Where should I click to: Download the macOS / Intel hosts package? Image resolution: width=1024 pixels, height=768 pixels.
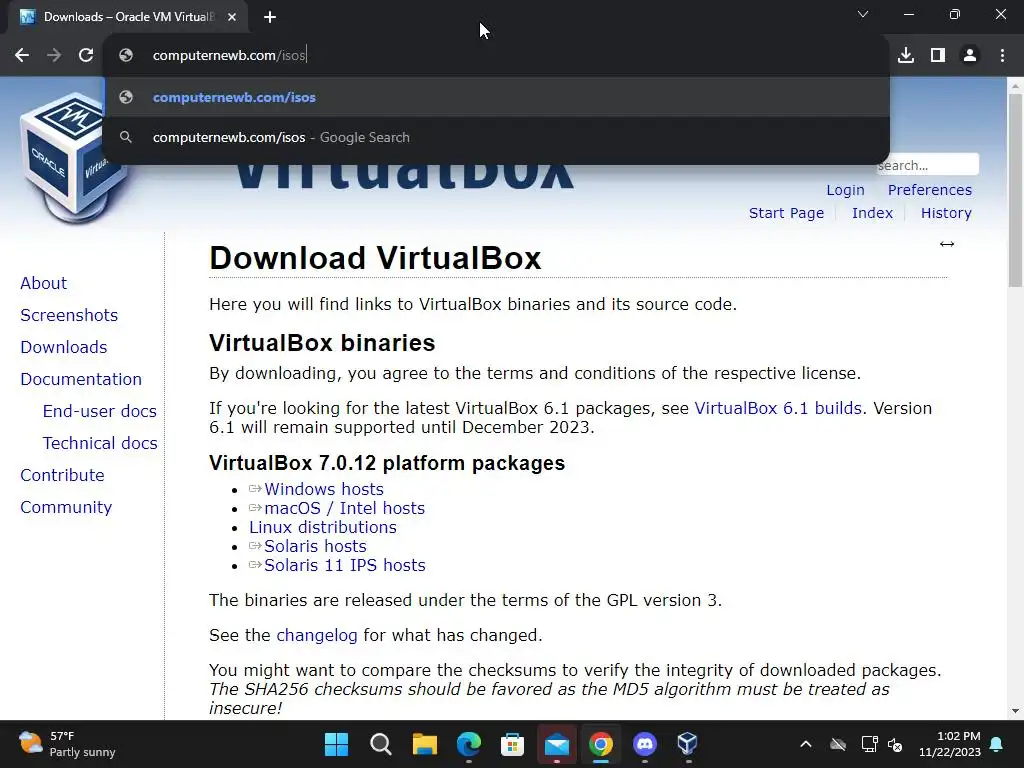tap(344, 508)
